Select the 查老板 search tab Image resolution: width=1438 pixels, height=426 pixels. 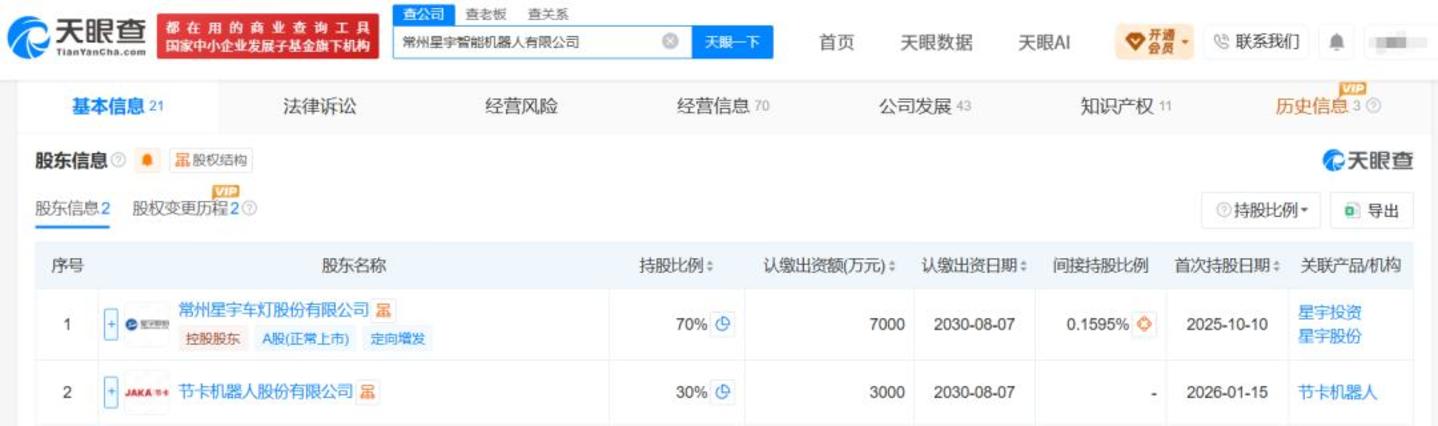point(486,13)
